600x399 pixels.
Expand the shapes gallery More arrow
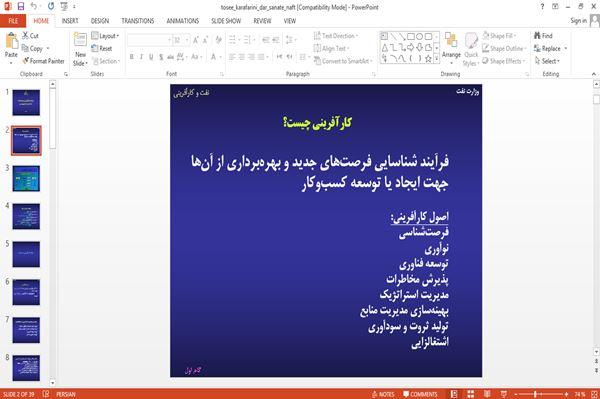tap(437, 59)
